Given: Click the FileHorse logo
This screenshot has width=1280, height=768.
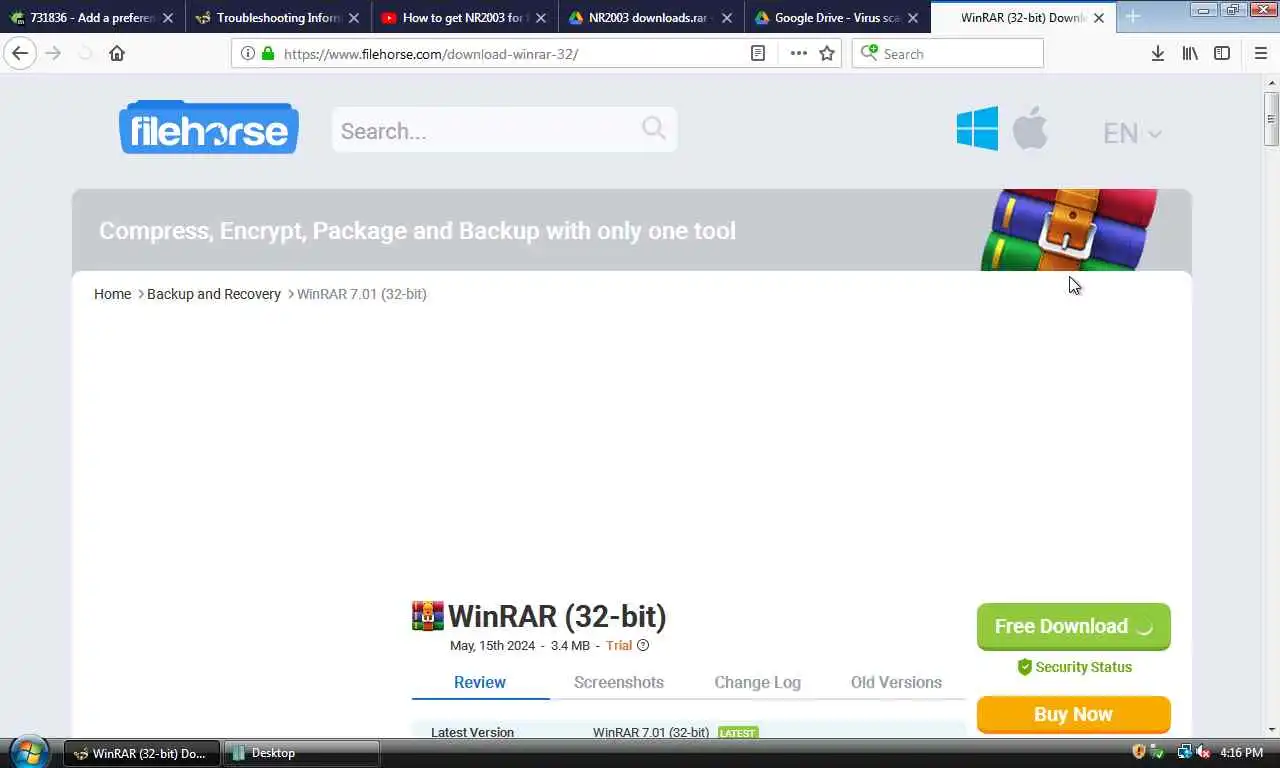Looking at the screenshot, I should pos(209,127).
